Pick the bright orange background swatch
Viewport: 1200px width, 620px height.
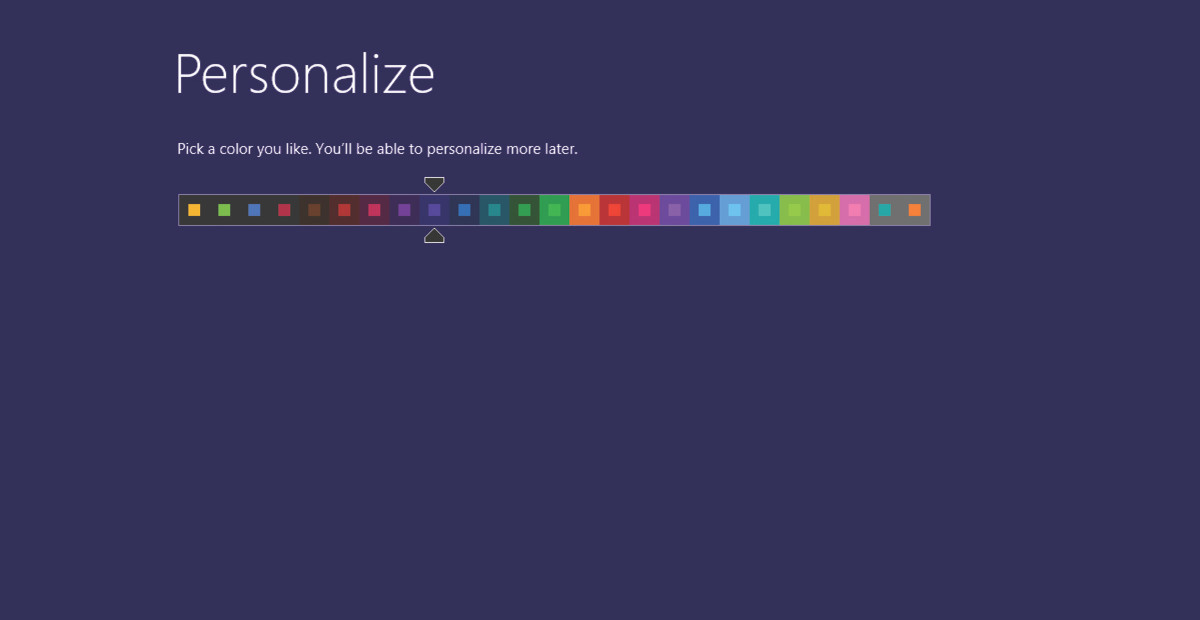coord(584,210)
